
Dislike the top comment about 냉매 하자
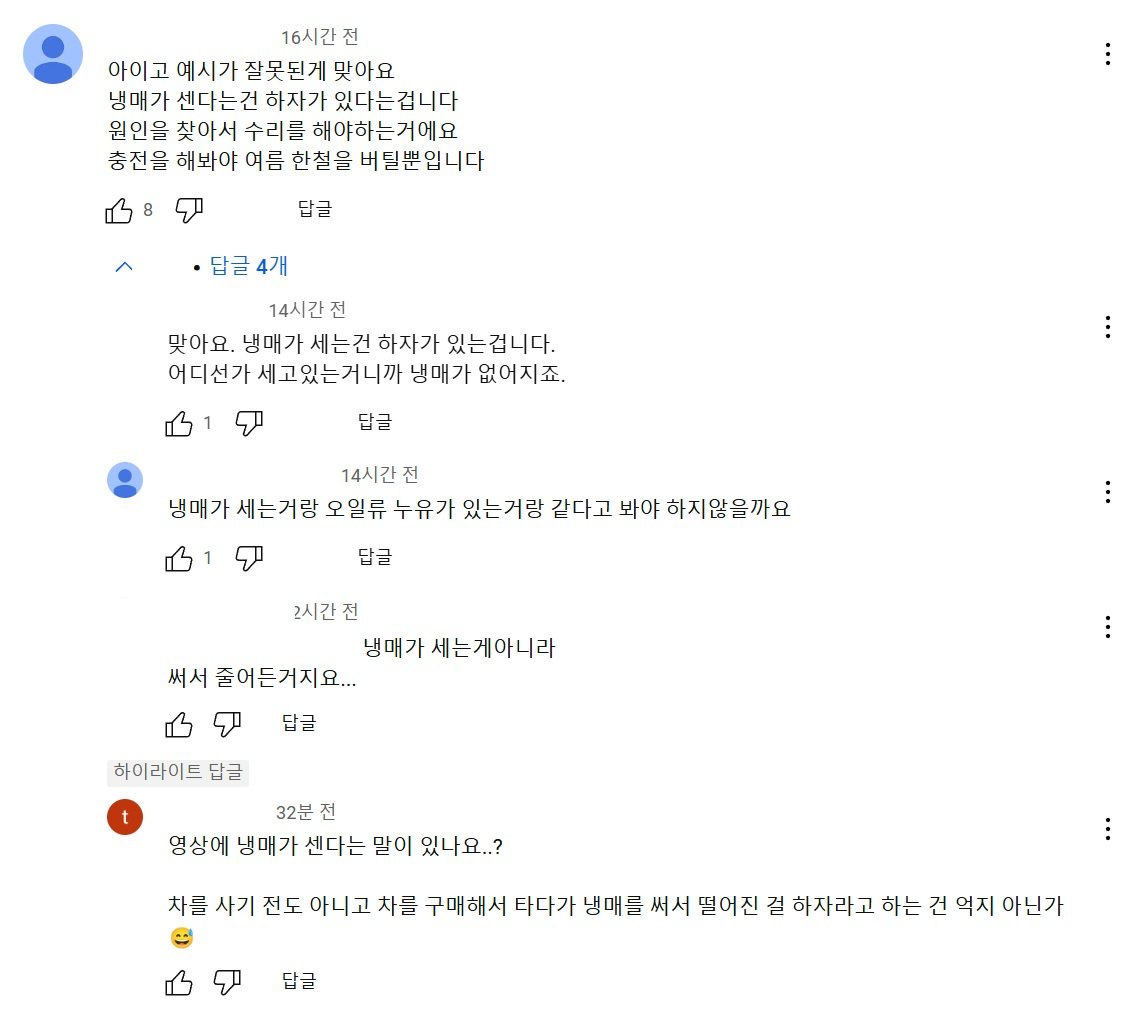[x=189, y=210]
